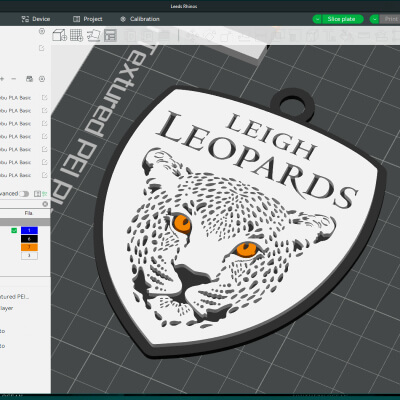The width and height of the screenshot is (400, 400).
Task: Click the Print button
Action: [390, 19]
